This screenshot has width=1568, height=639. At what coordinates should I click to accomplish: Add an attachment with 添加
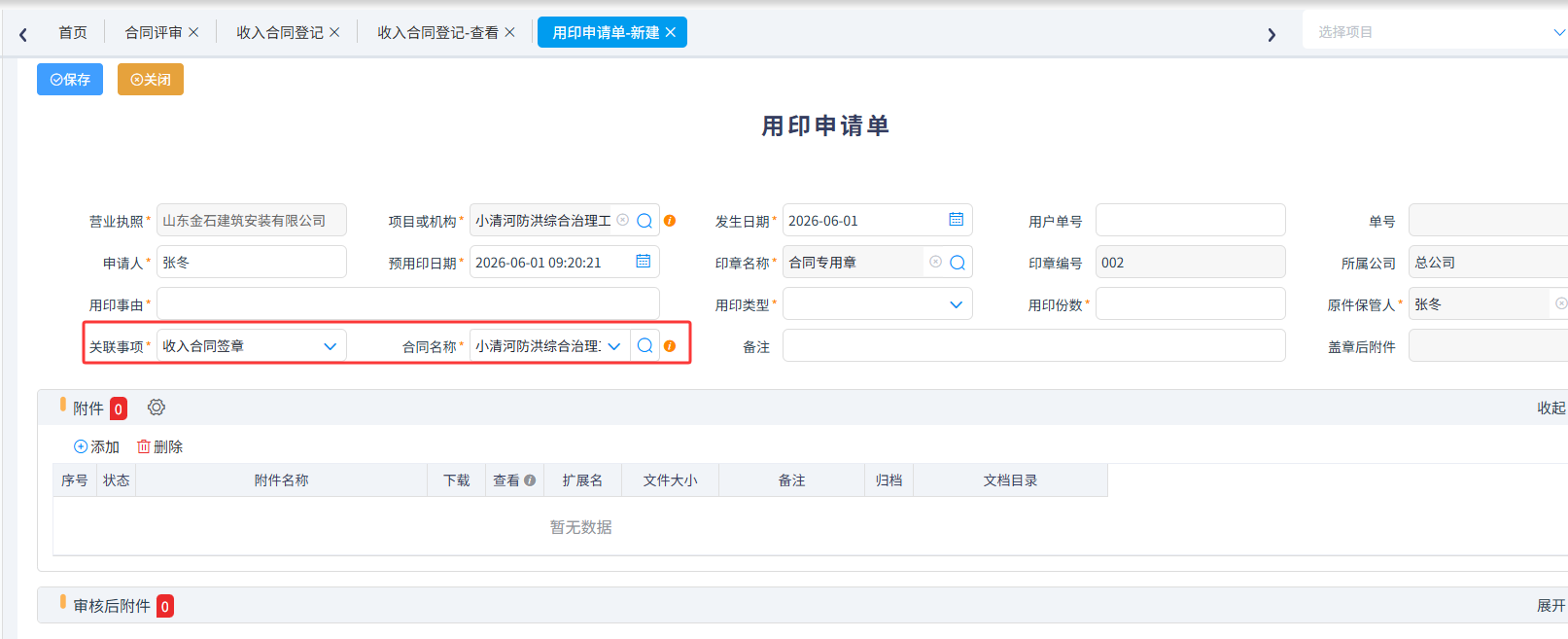pyautogui.click(x=97, y=447)
